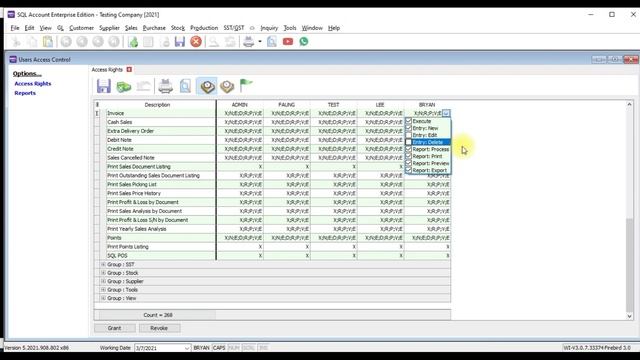Click the Print icon in main toolbar
The height and width of the screenshot is (360, 640).
point(248,42)
